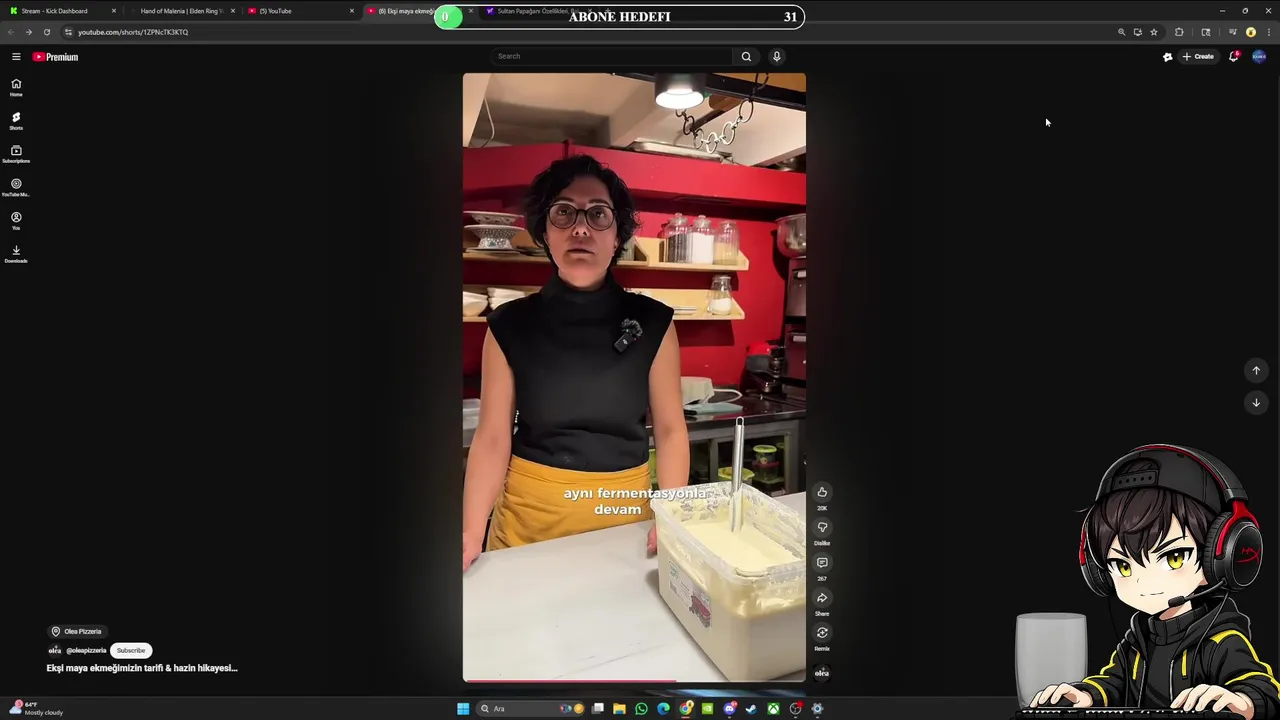Close the (5) YouTube tab
Viewport: 1280px width, 720px height.
[x=352, y=11]
